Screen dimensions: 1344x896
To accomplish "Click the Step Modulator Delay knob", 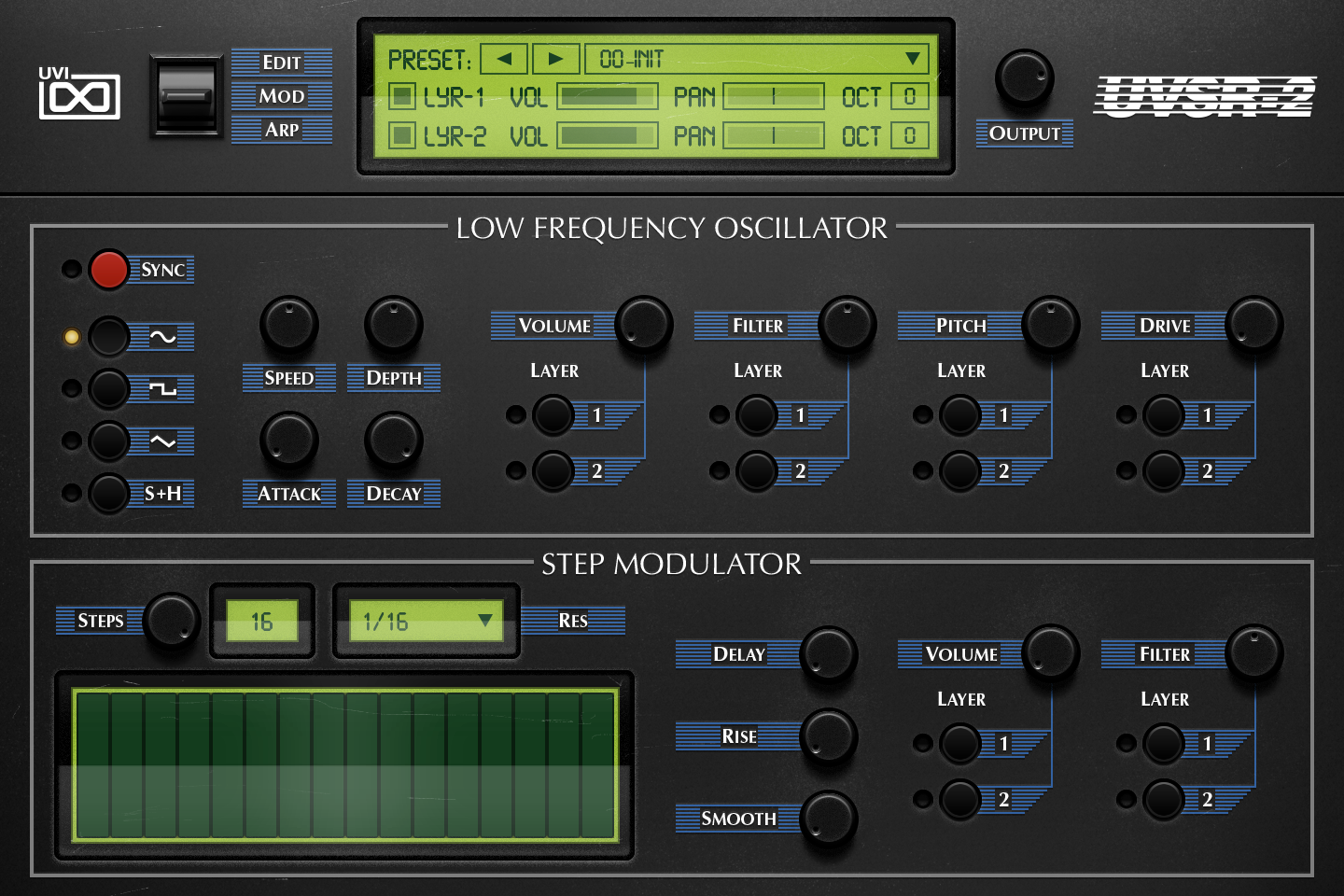I will [x=829, y=653].
